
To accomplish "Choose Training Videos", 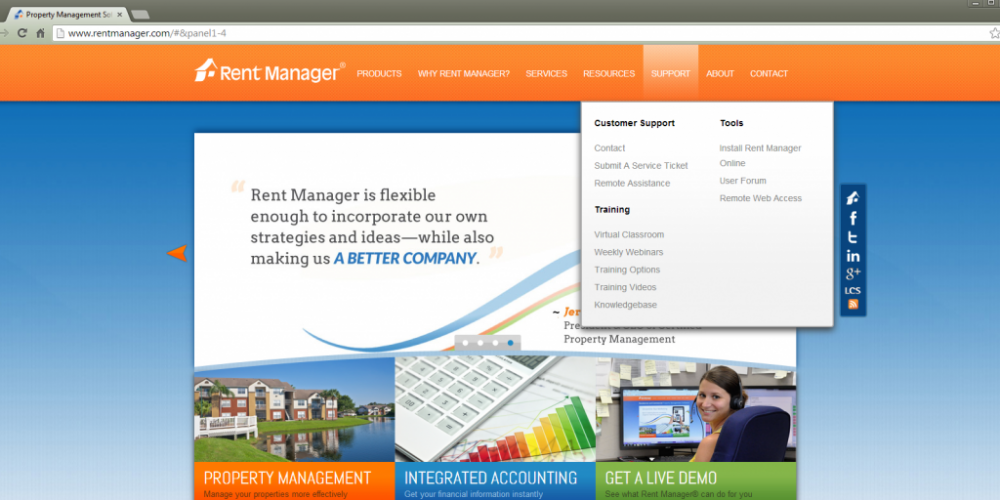I will 625,287.
